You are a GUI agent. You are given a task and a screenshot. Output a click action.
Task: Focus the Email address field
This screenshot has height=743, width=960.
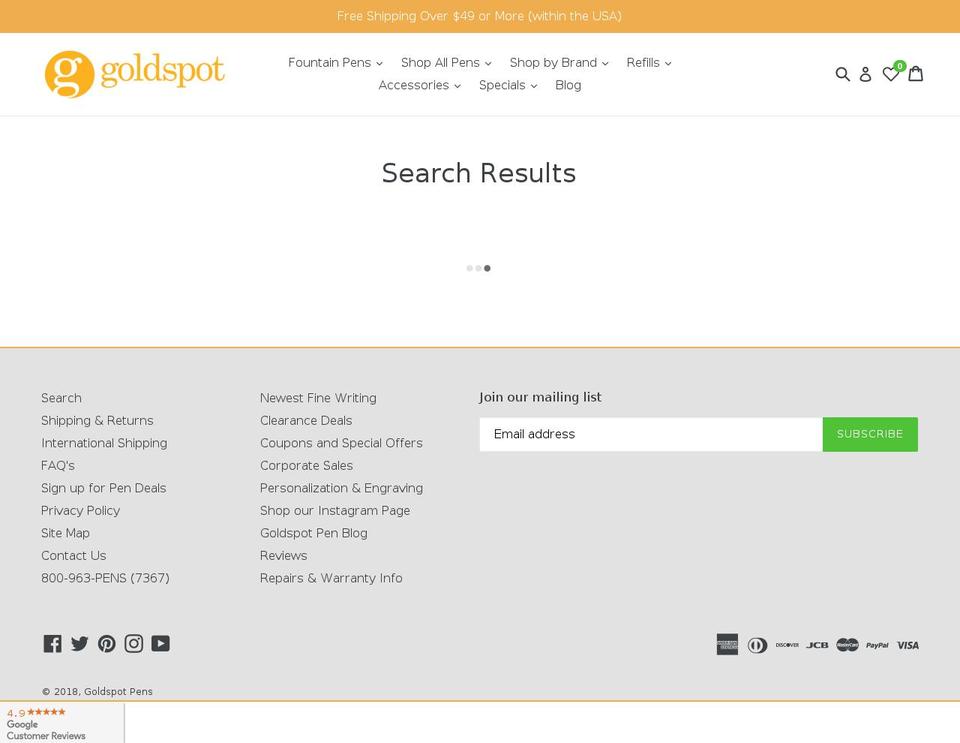click(x=651, y=434)
